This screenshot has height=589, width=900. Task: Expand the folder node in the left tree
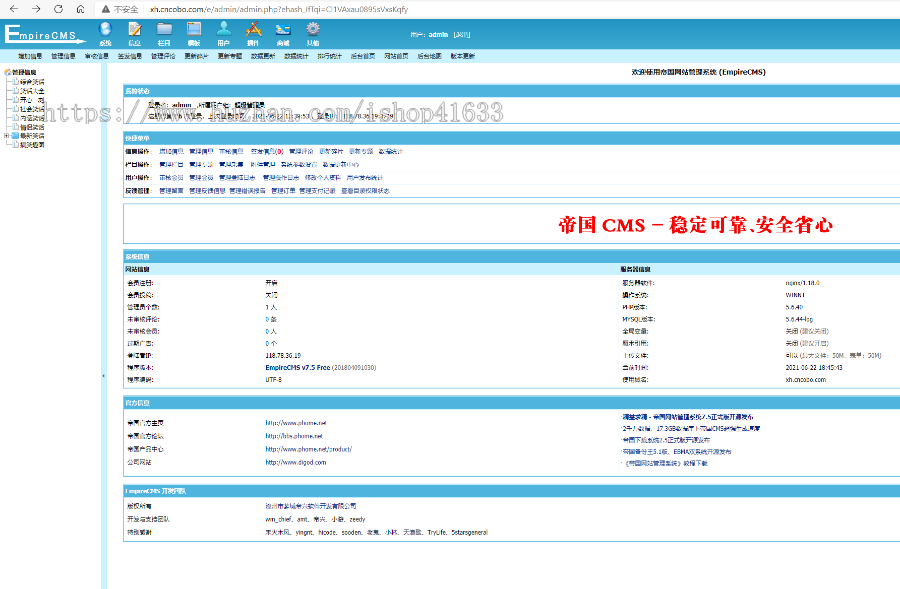(x=6, y=136)
